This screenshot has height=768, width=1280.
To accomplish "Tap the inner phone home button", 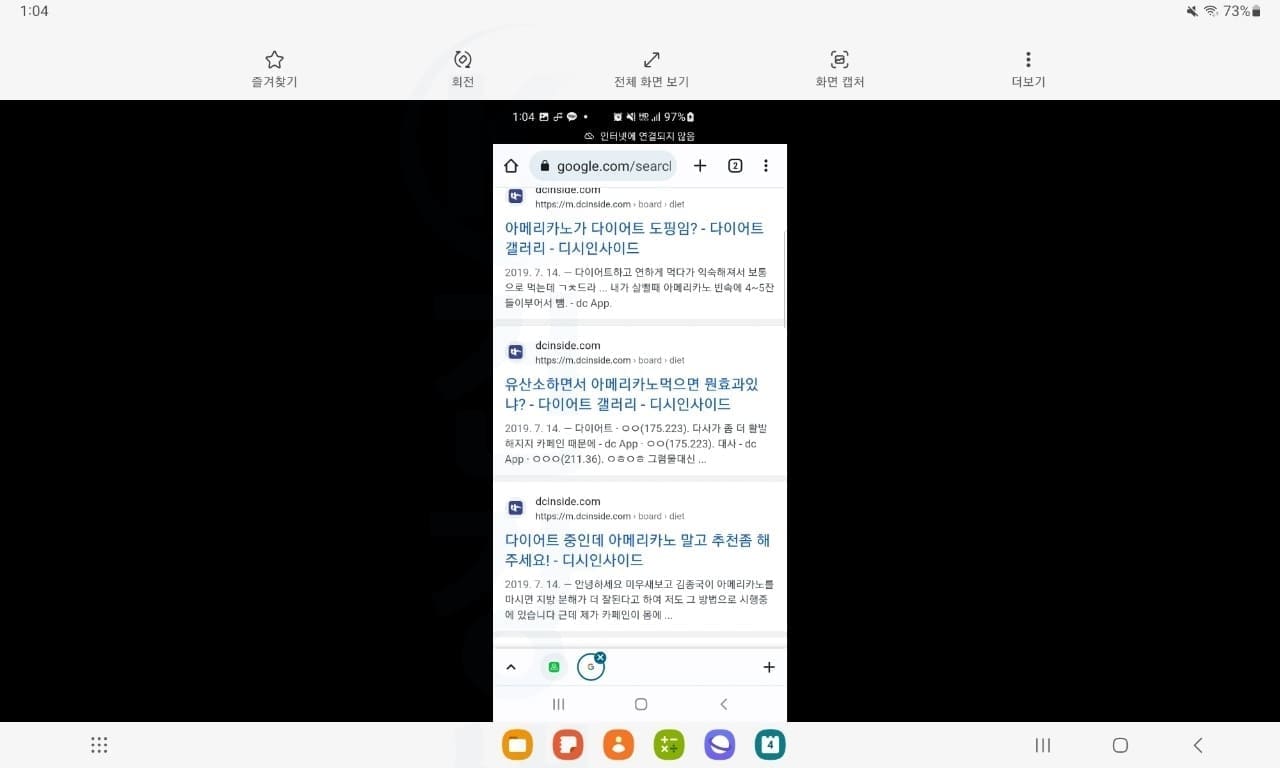I will 641,704.
